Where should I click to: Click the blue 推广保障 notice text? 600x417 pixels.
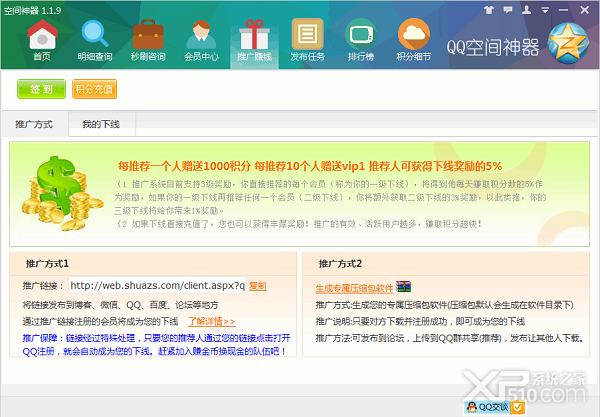(x=156, y=344)
